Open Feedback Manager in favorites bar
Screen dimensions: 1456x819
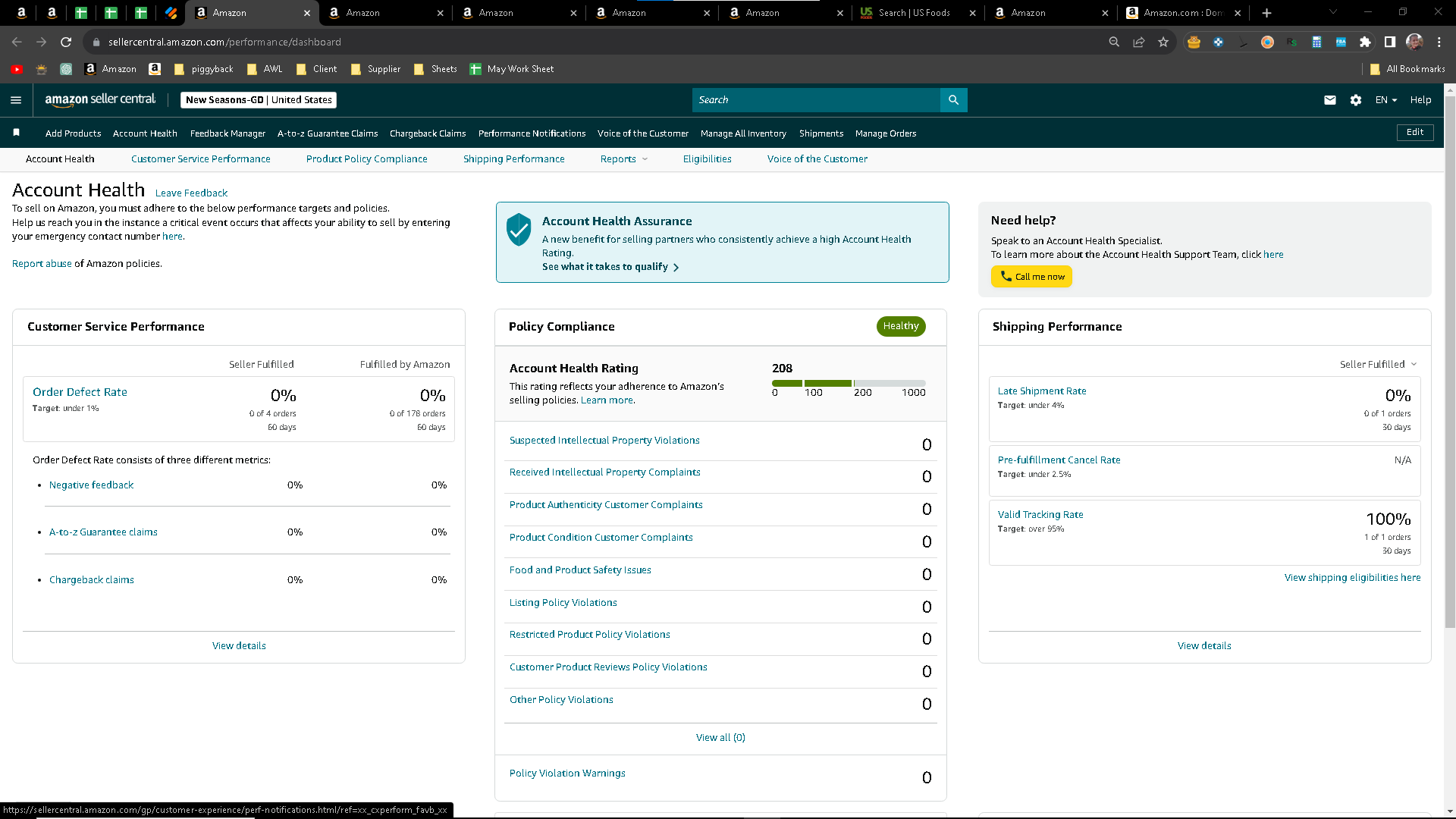pos(227,133)
